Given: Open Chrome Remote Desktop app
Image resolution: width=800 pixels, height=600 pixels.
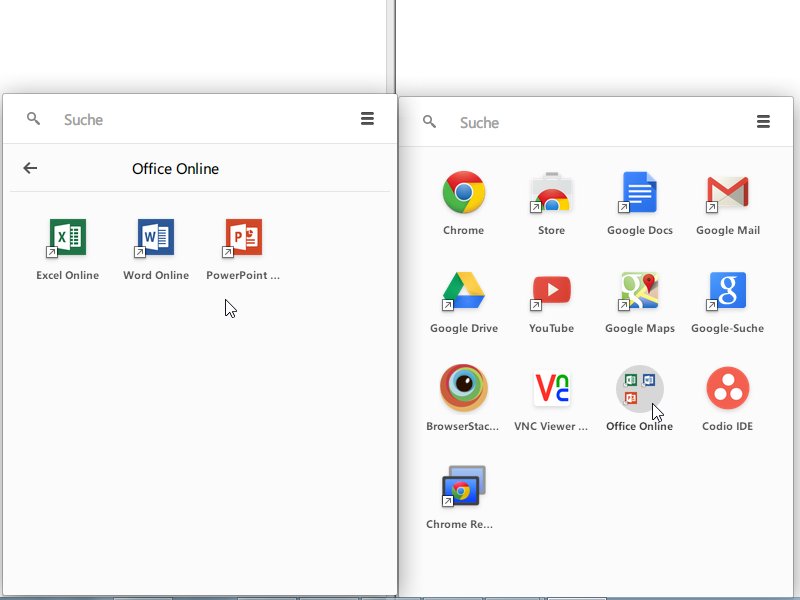Looking at the screenshot, I should tap(464, 486).
